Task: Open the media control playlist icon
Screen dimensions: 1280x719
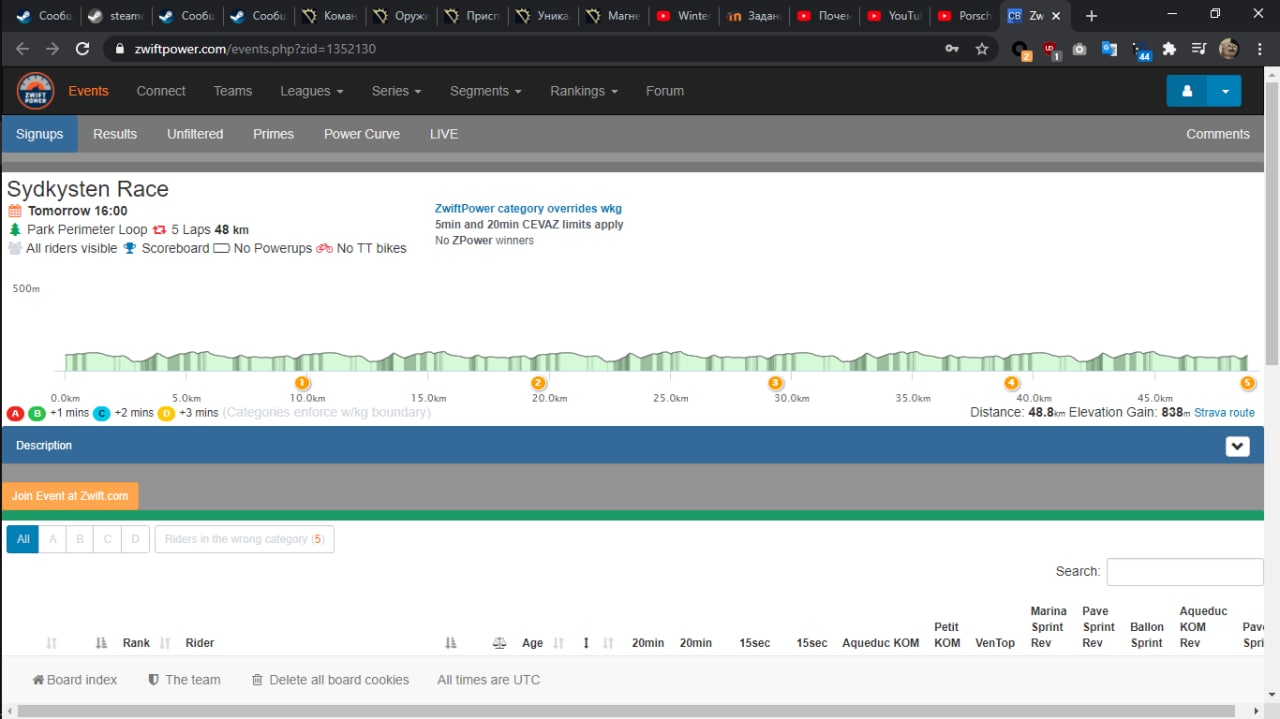Action: point(1199,48)
